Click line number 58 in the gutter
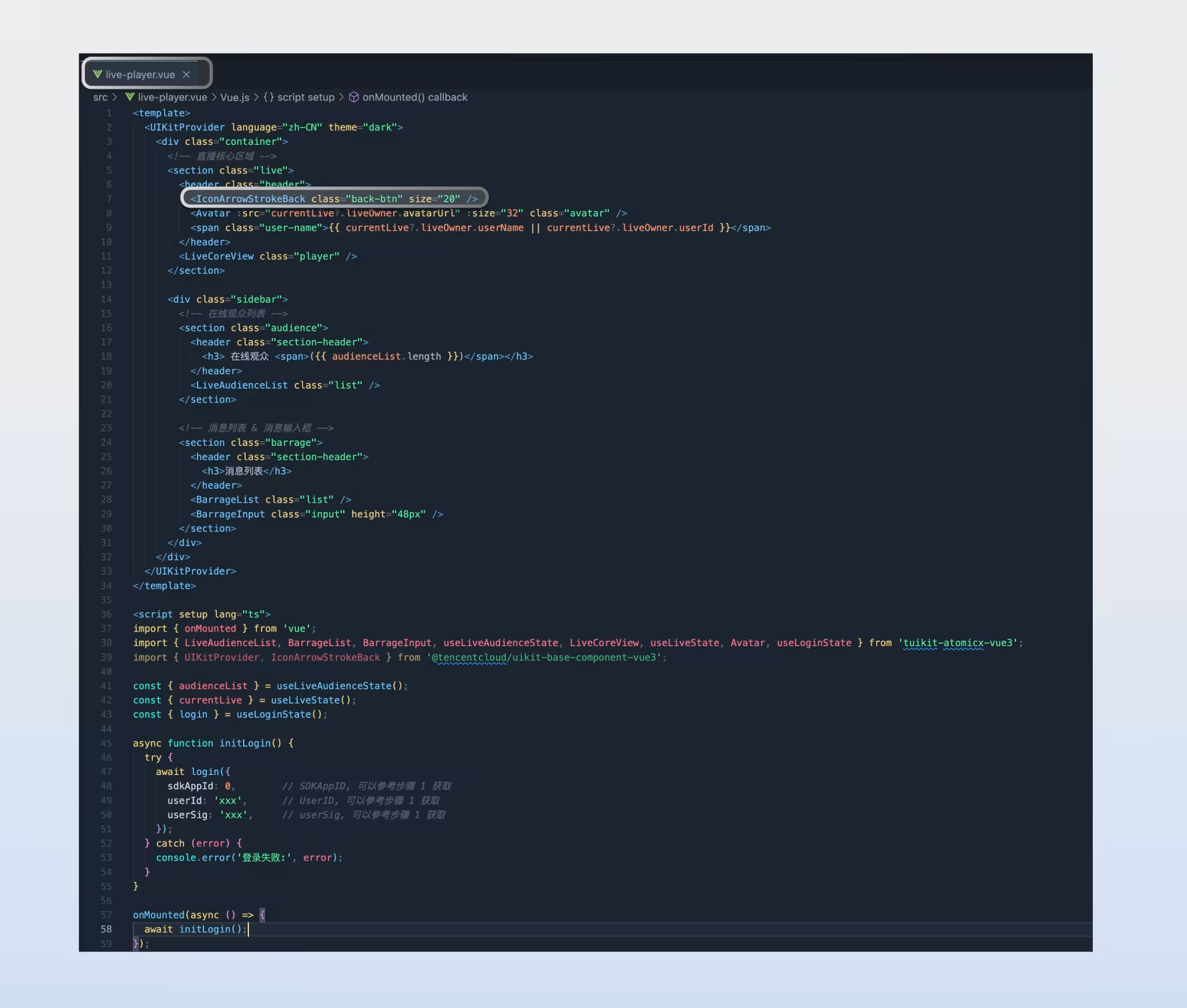This screenshot has width=1187, height=1008. 106,929
